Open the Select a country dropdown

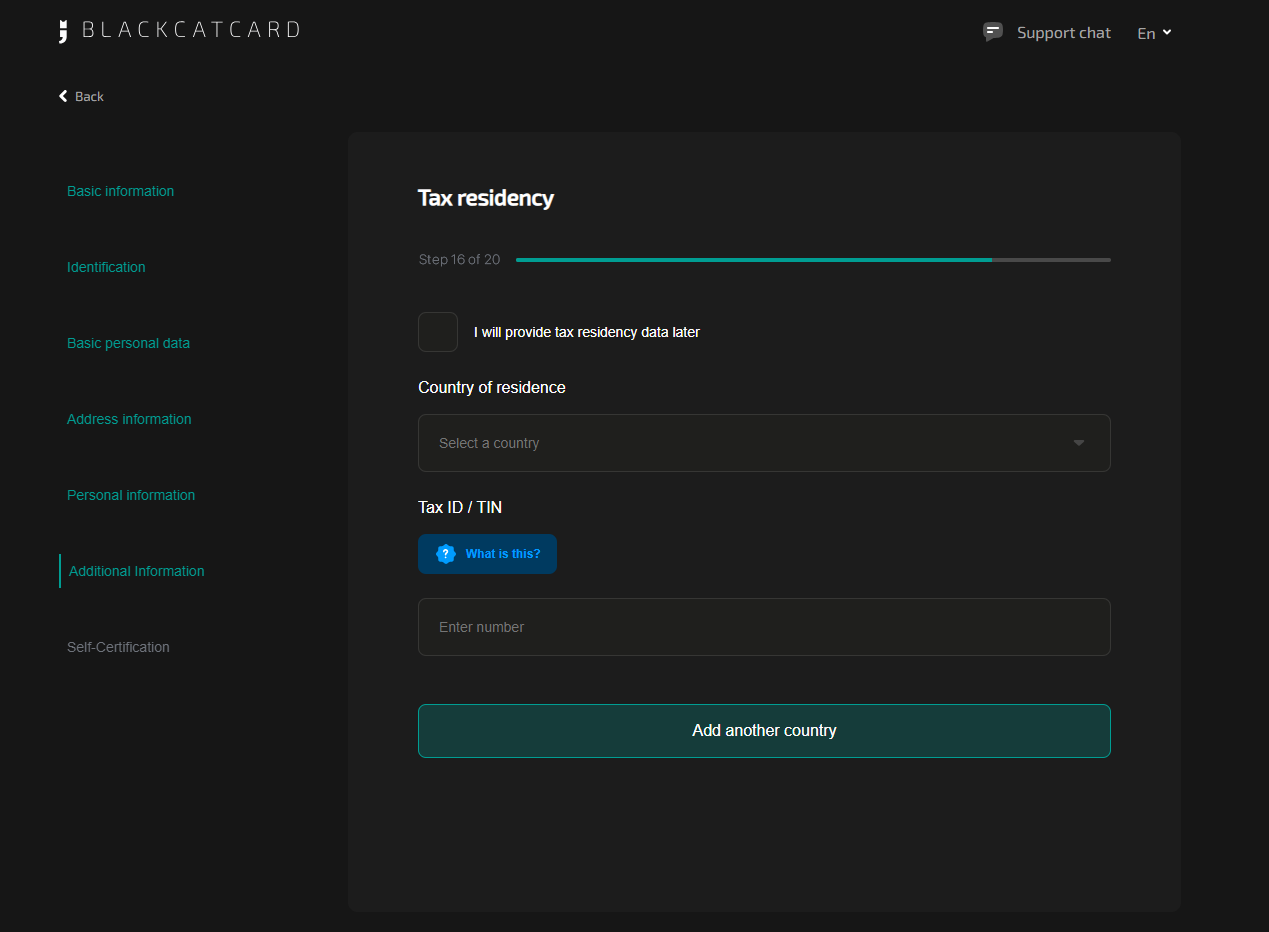point(764,443)
